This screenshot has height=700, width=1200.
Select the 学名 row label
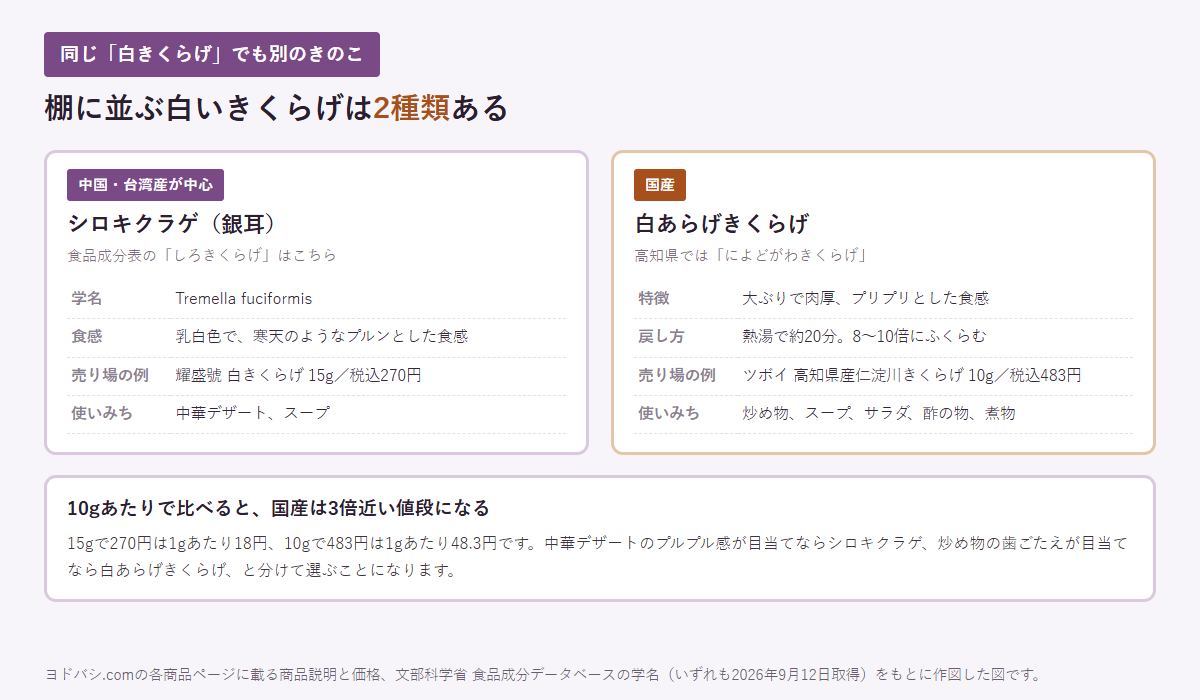click(87, 298)
